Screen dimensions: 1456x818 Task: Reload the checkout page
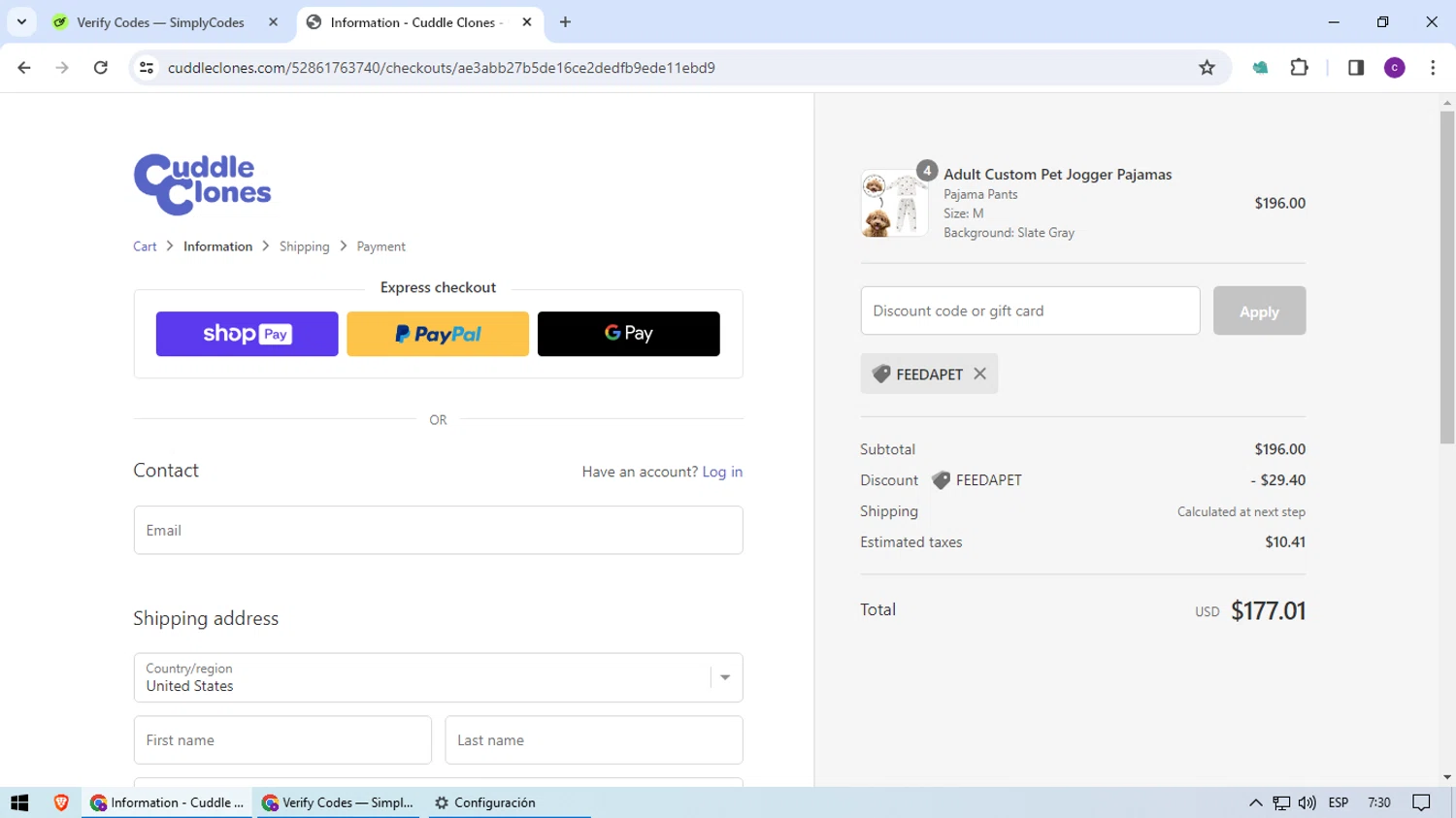(x=101, y=68)
